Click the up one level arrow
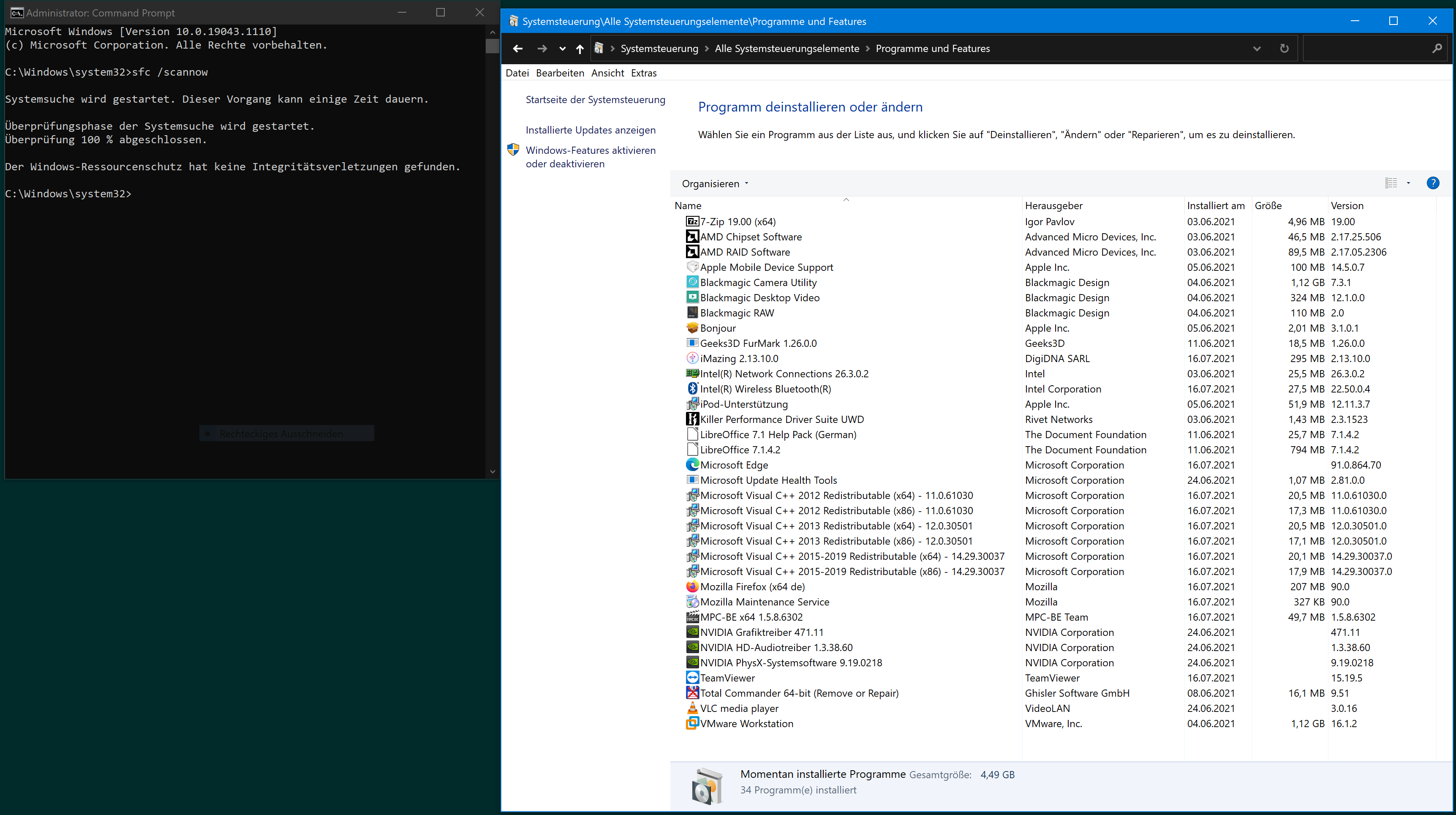This screenshot has width=1456, height=815. [580, 49]
